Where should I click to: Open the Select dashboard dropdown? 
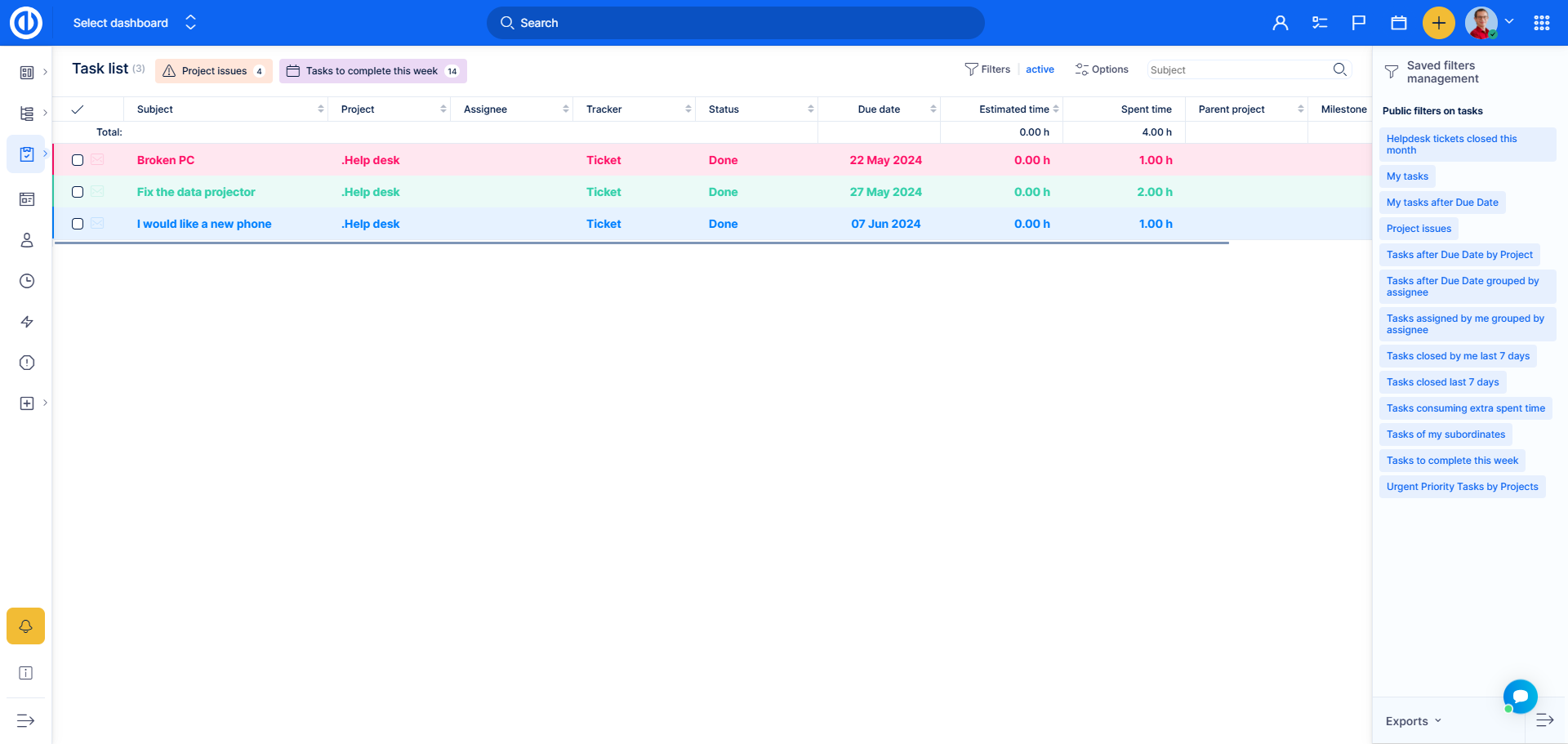135,23
